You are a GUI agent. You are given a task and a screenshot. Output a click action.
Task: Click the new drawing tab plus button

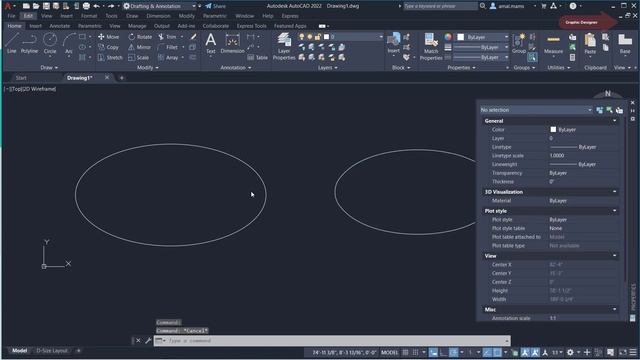click(122, 78)
